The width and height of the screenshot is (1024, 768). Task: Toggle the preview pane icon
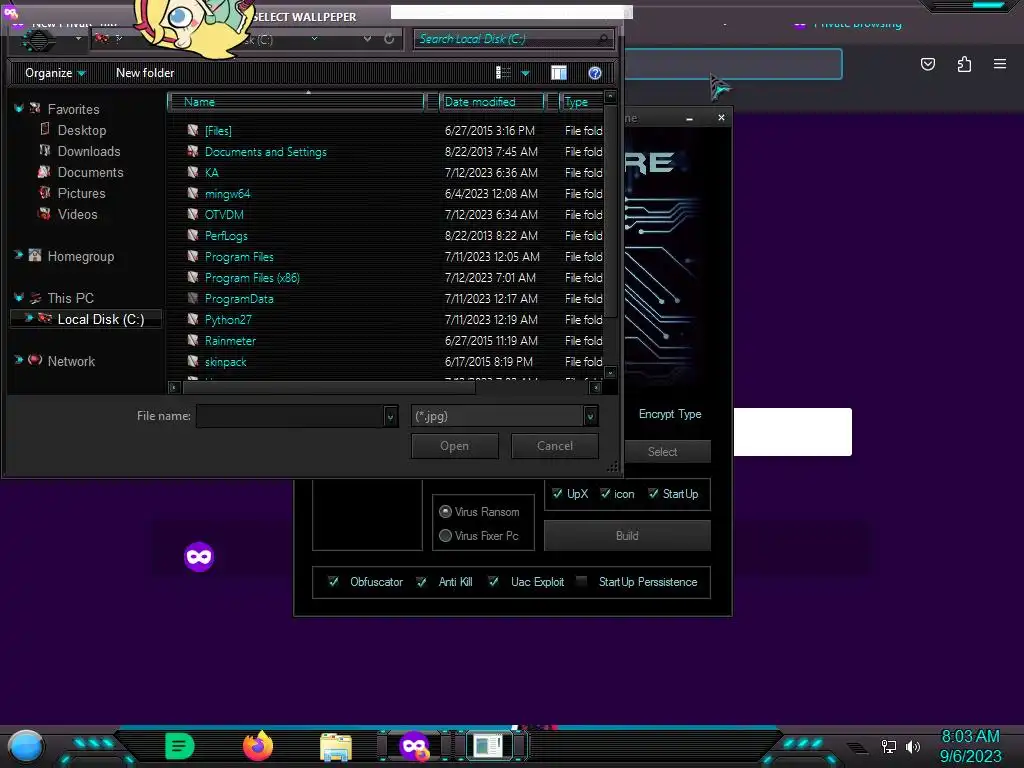559,73
